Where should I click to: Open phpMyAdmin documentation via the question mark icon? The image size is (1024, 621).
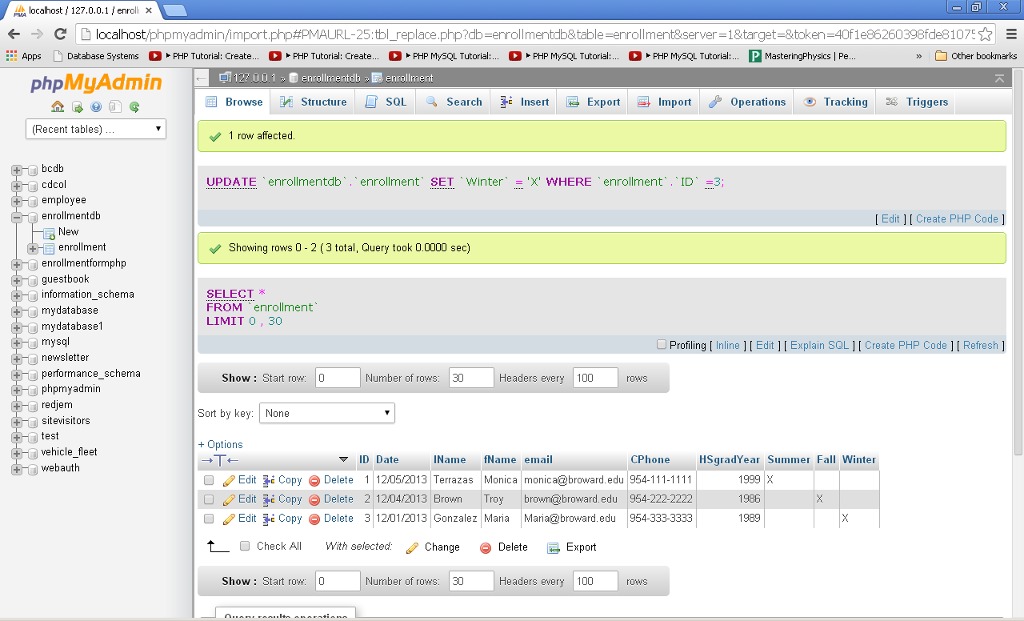pos(96,107)
